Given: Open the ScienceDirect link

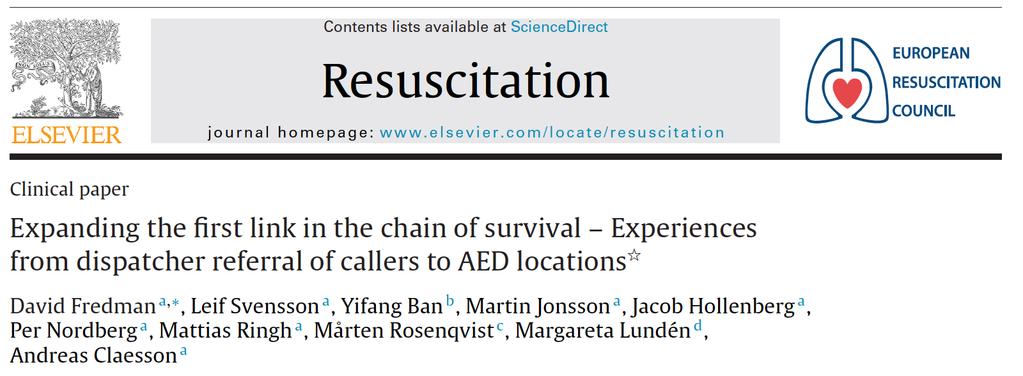Looking at the screenshot, I should [559, 27].
